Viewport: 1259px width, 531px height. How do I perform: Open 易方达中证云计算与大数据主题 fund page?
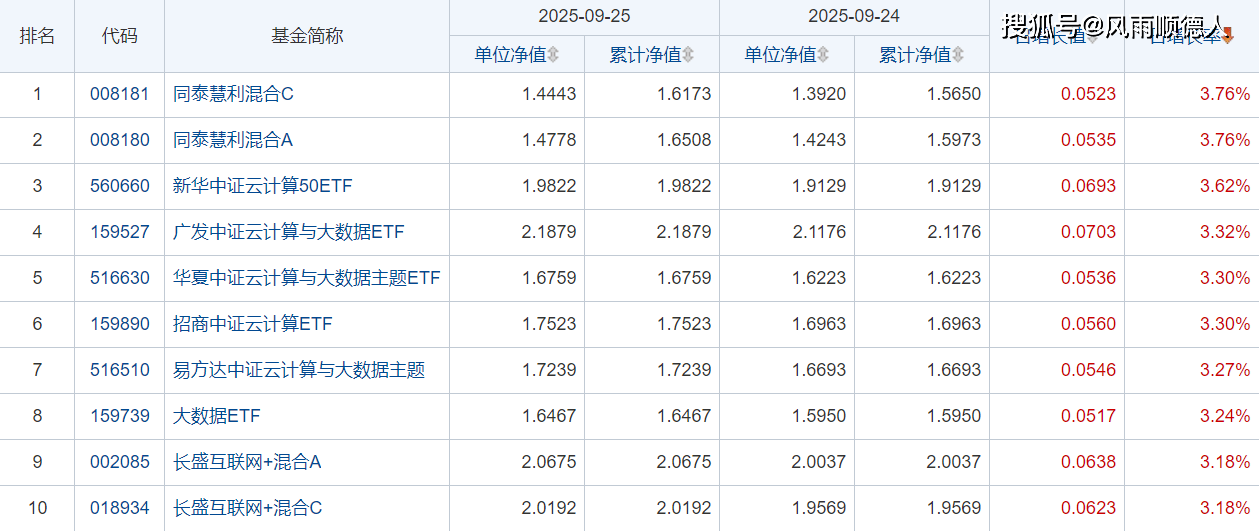coord(299,370)
